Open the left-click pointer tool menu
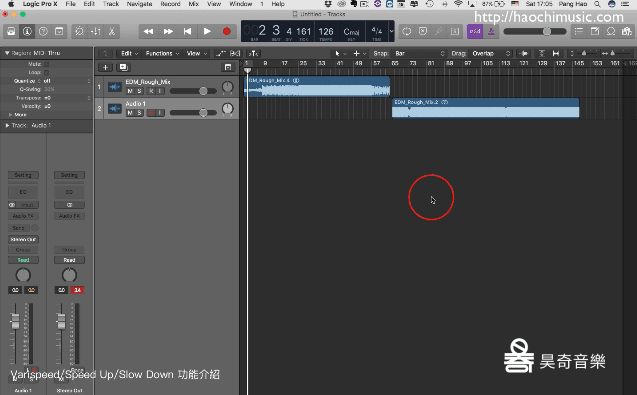 coord(340,53)
